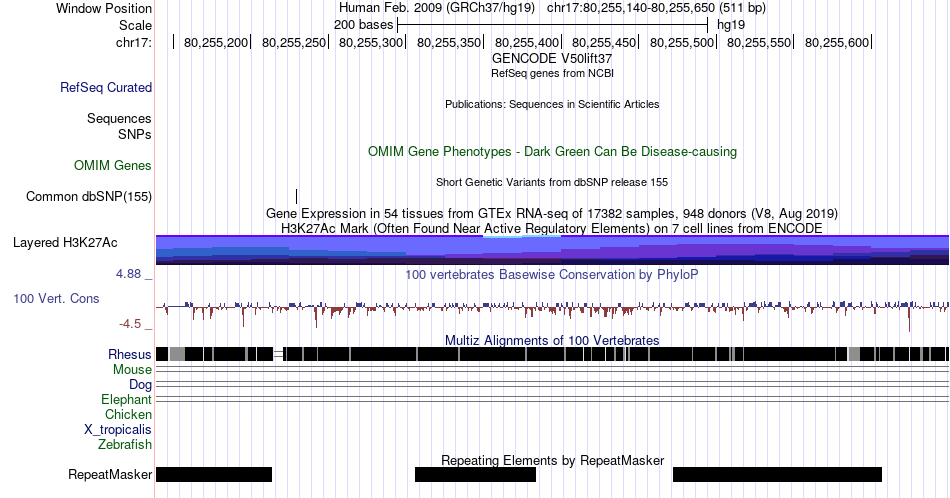This screenshot has width=950, height=498.
Task: Click the -4.5 lower conservation axis value
Action: pyautogui.click(x=130, y=324)
